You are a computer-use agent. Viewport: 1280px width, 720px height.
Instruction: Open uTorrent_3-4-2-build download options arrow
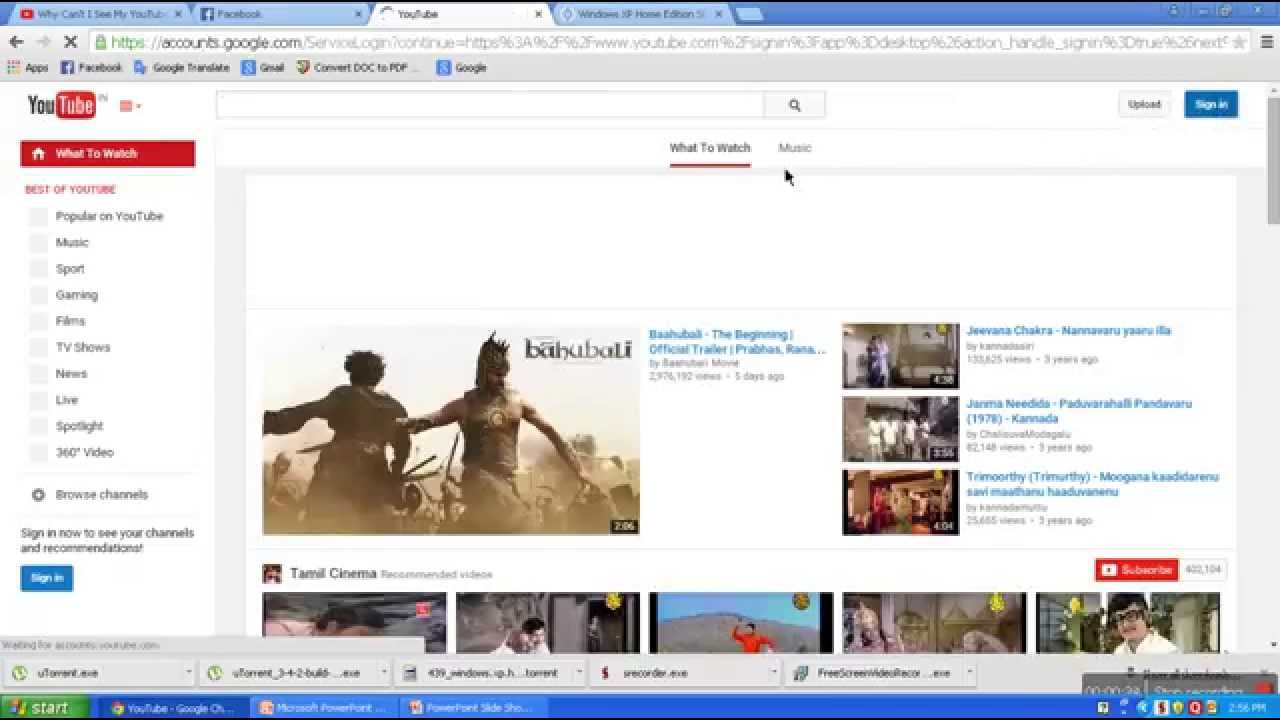tap(384, 673)
